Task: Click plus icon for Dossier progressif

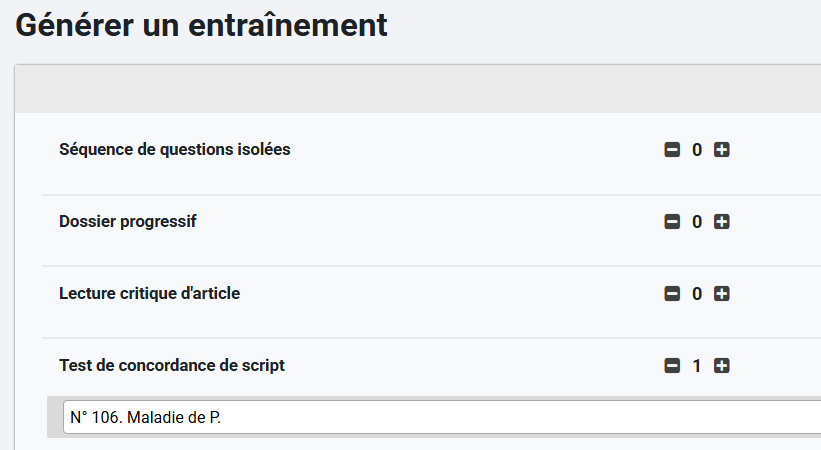Action: pyautogui.click(x=722, y=222)
